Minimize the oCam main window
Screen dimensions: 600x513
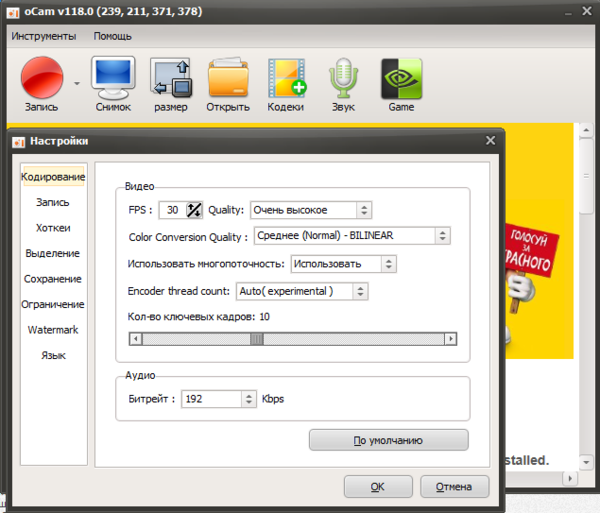point(568,13)
